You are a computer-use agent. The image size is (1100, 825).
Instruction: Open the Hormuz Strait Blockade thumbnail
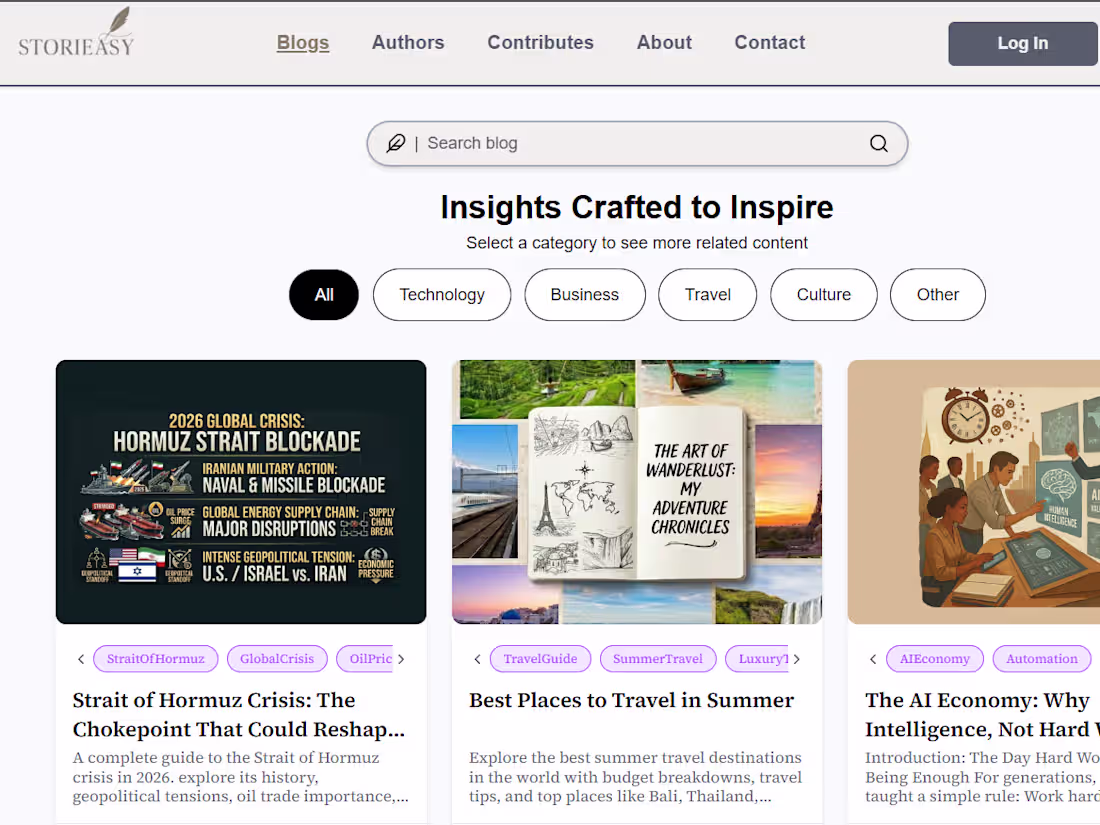(241, 492)
